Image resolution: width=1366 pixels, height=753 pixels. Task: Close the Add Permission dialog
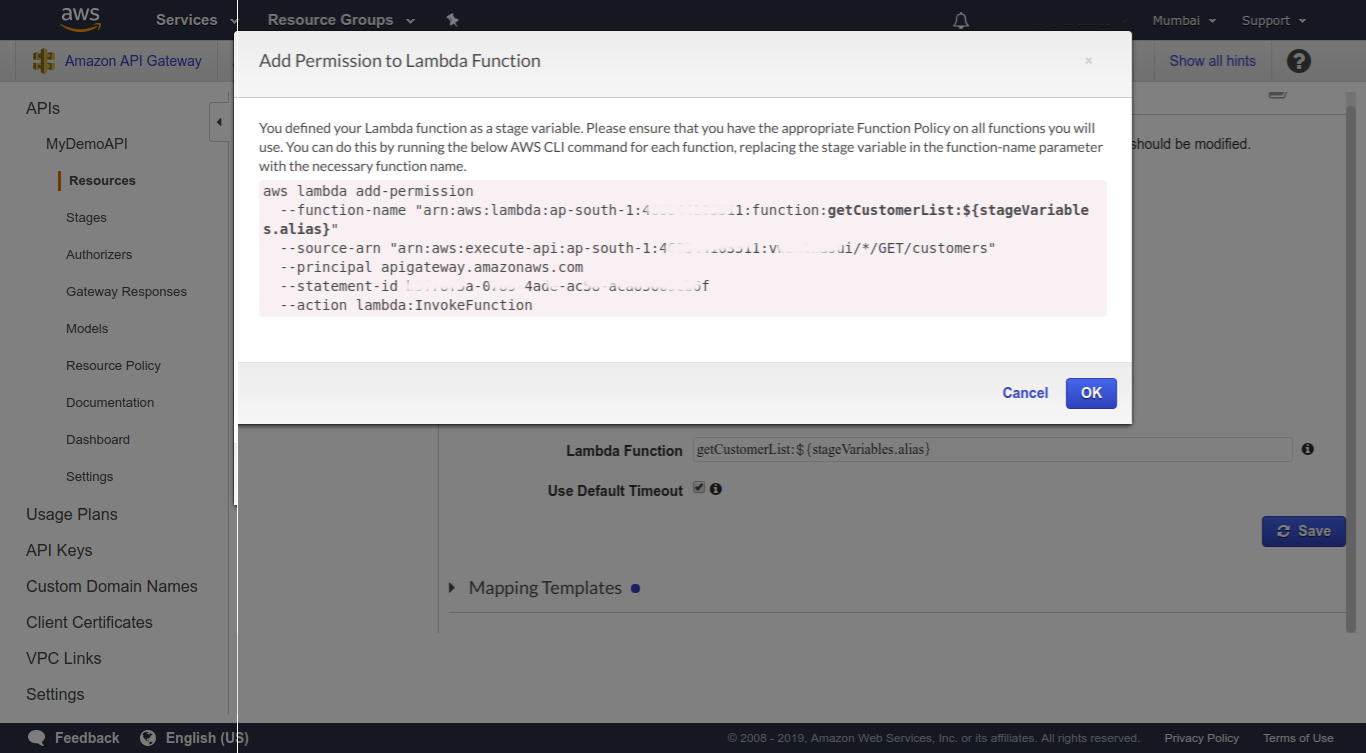[x=1089, y=61]
